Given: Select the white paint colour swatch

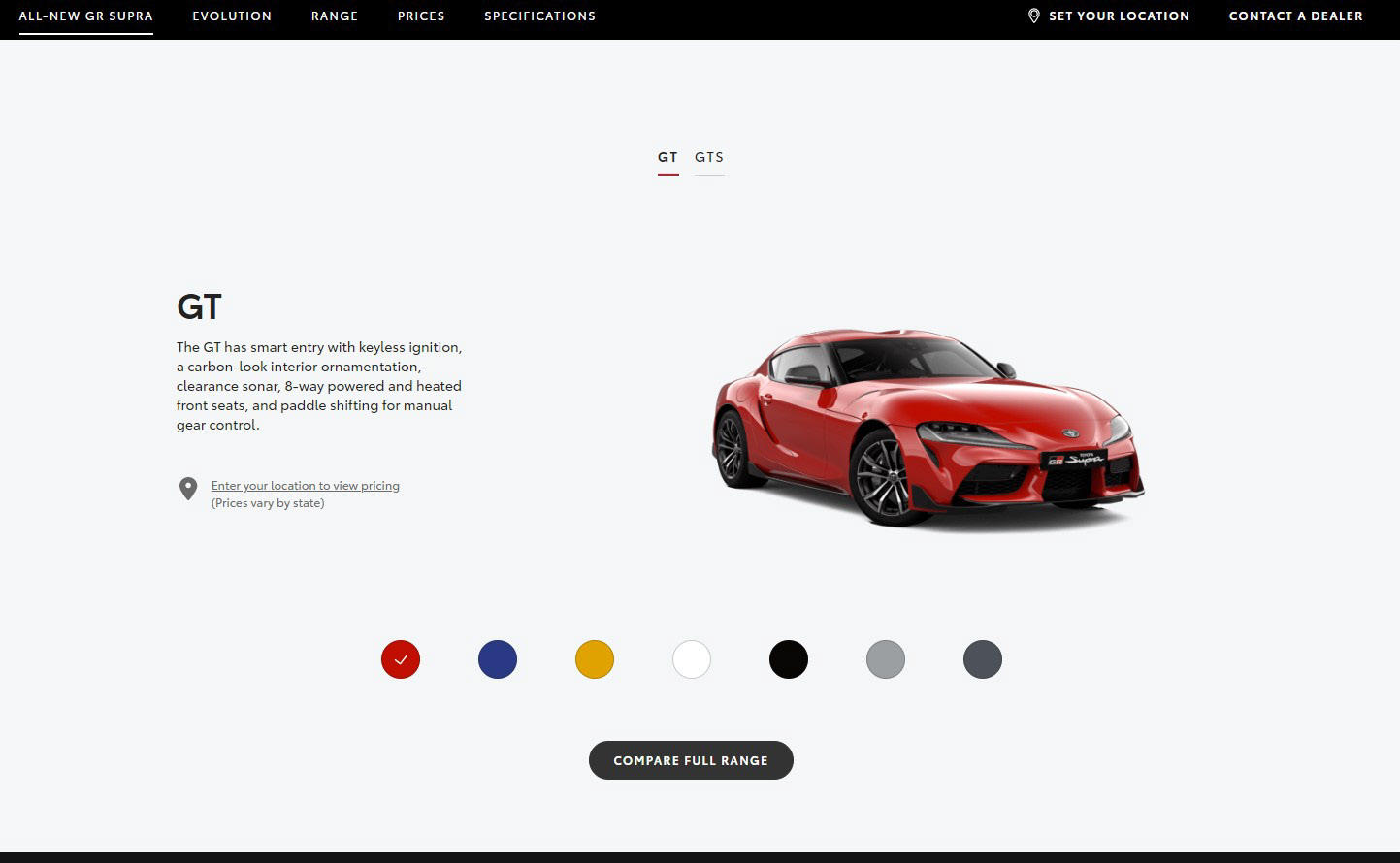Looking at the screenshot, I should coord(692,659).
